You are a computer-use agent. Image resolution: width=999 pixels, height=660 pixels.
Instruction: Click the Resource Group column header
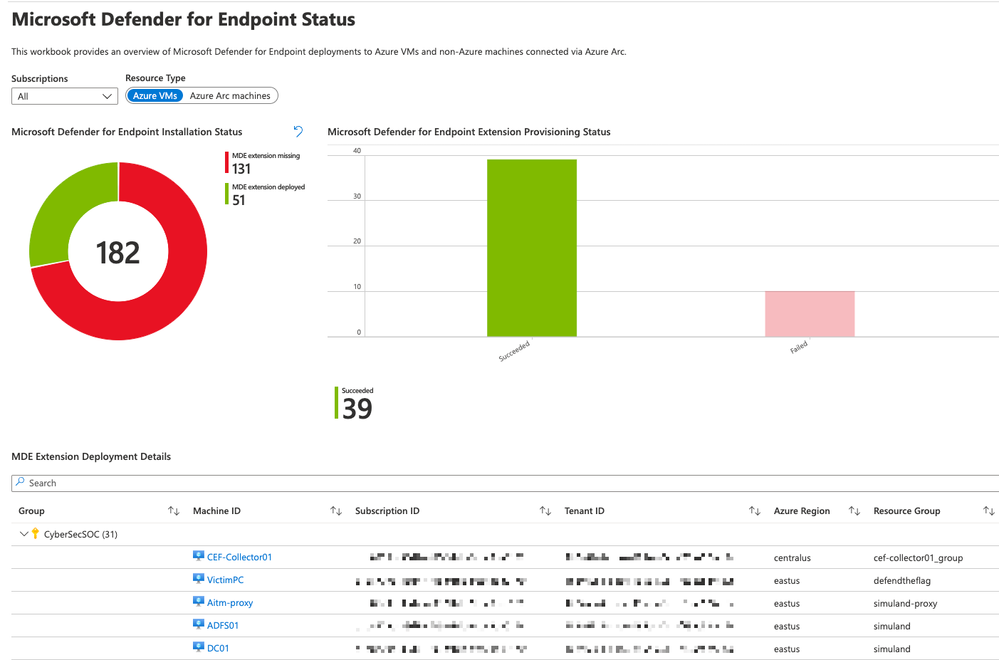tap(907, 511)
